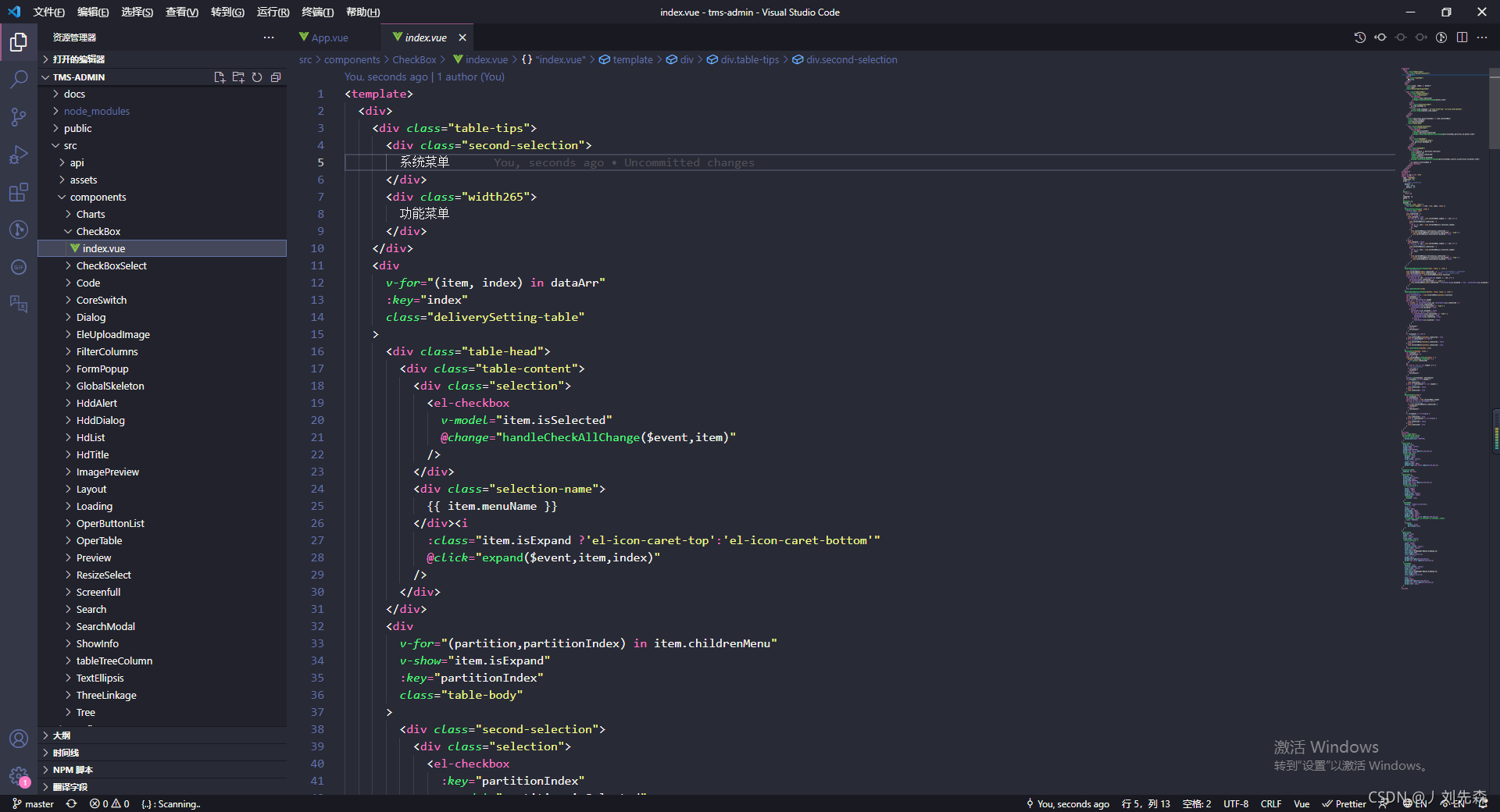Screen dimensions: 1500x812
Task: Toggle file blame annotations icon
Action: (1441, 37)
